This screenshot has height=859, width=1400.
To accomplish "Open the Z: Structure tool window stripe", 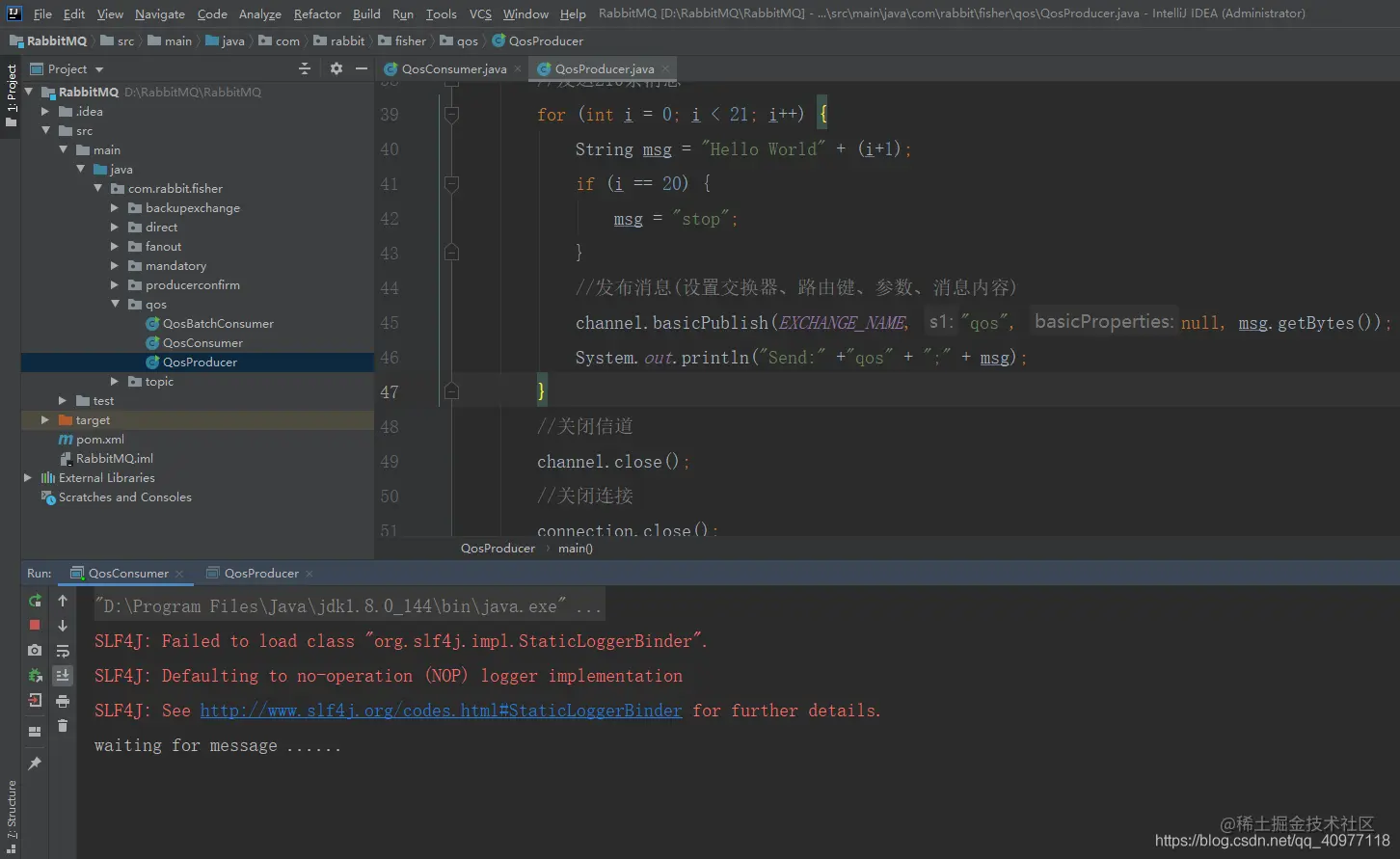I will pyautogui.click(x=11, y=818).
